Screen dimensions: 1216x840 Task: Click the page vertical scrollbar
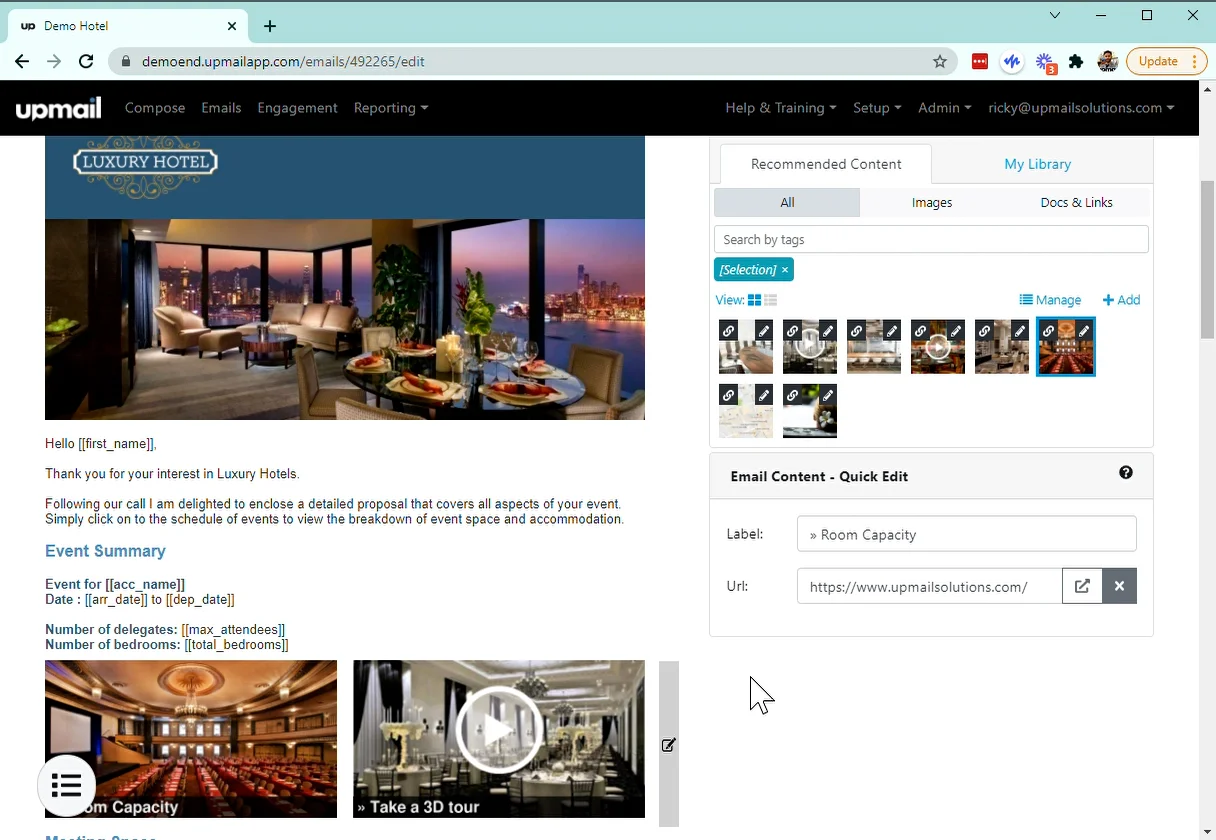[x=1207, y=259]
